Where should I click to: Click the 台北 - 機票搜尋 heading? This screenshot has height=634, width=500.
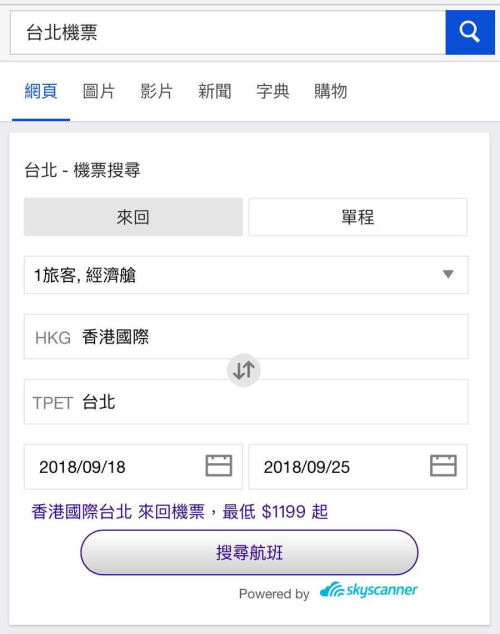(x=82, y=170)
